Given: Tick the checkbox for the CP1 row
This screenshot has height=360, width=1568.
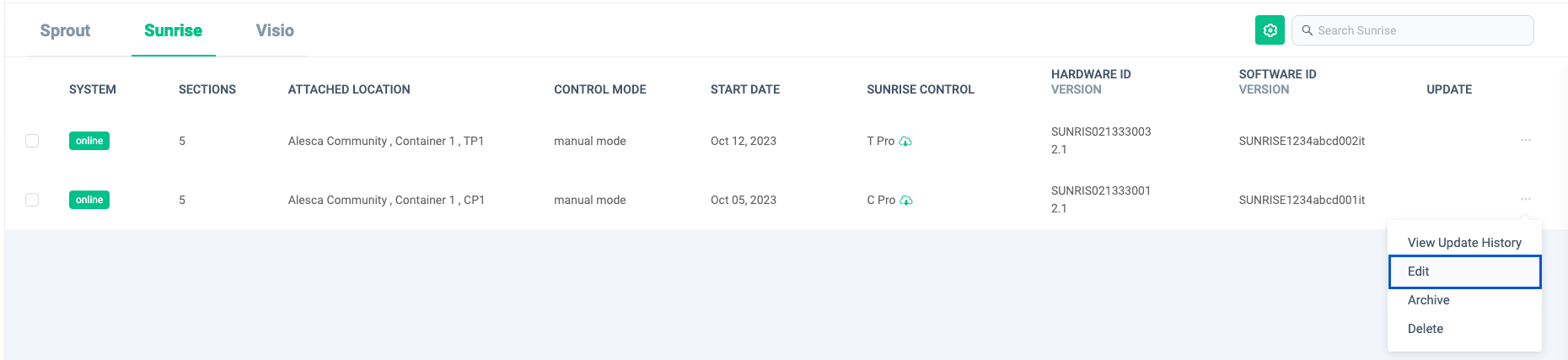Looking at the screenshot, I should click(x=32, y=200).
